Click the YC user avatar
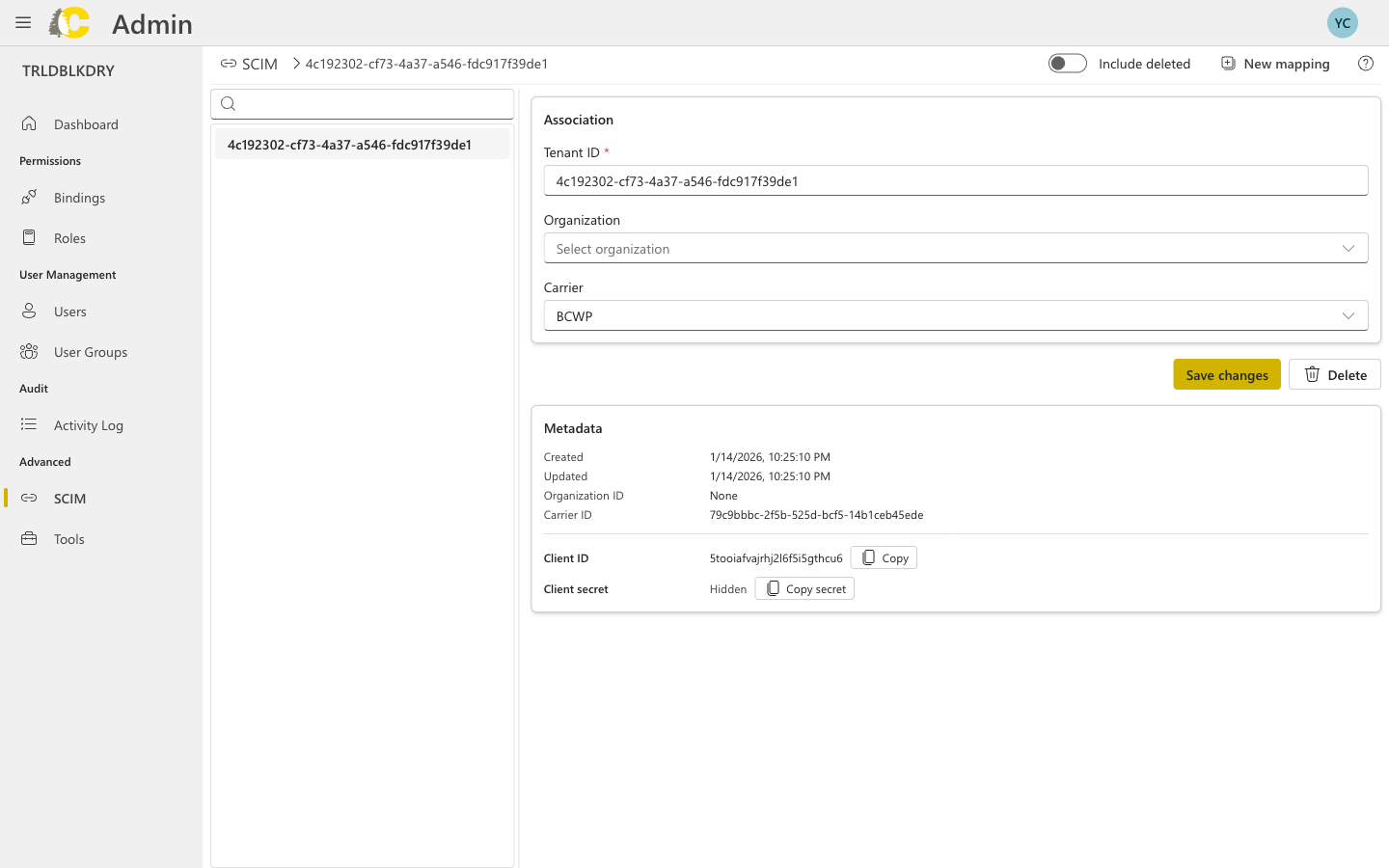The height and width of the screenshot is (868, 1389). click(x=1343, y=22)
